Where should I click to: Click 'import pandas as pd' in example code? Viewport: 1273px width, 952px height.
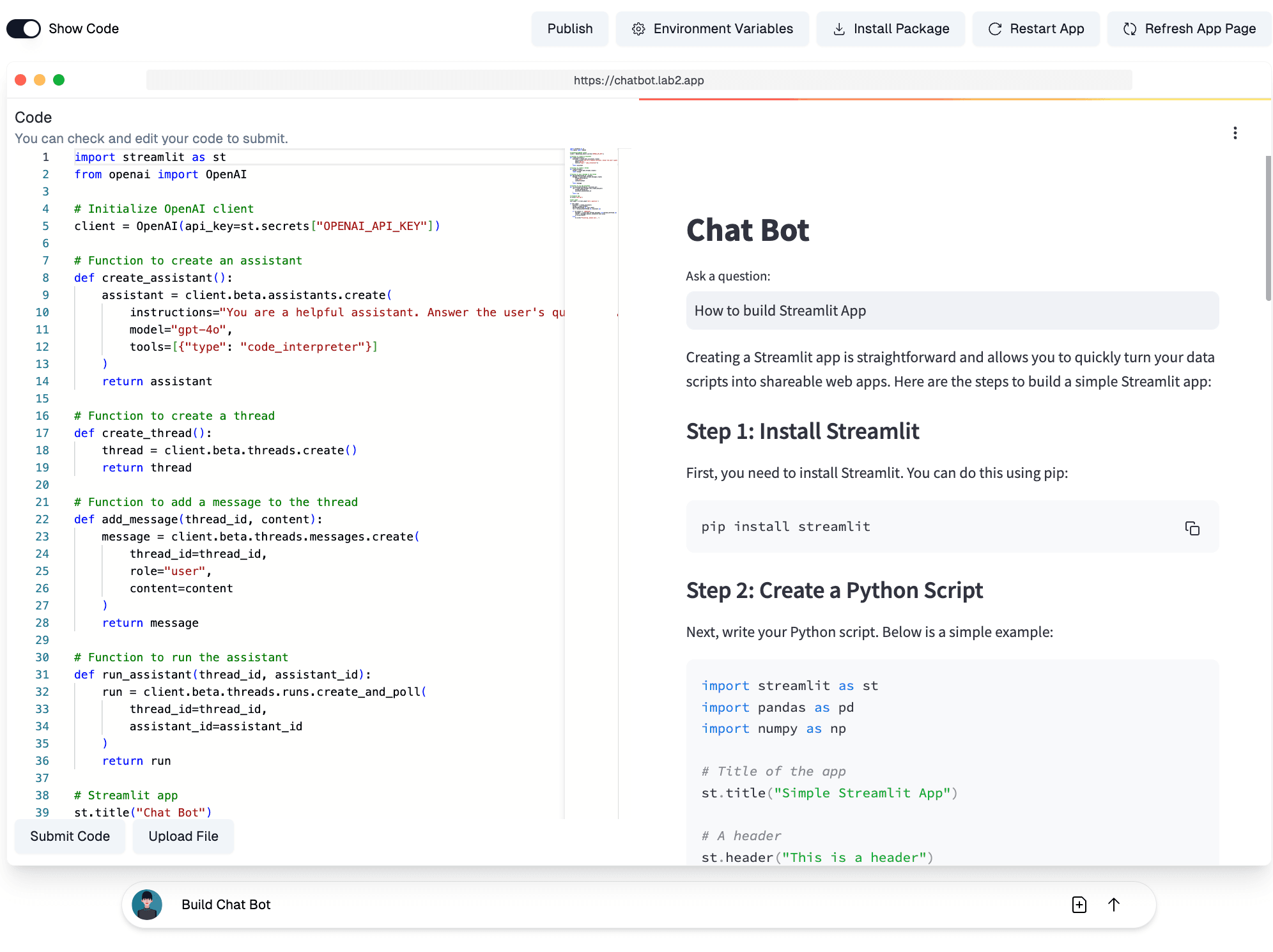pos(778,707)
